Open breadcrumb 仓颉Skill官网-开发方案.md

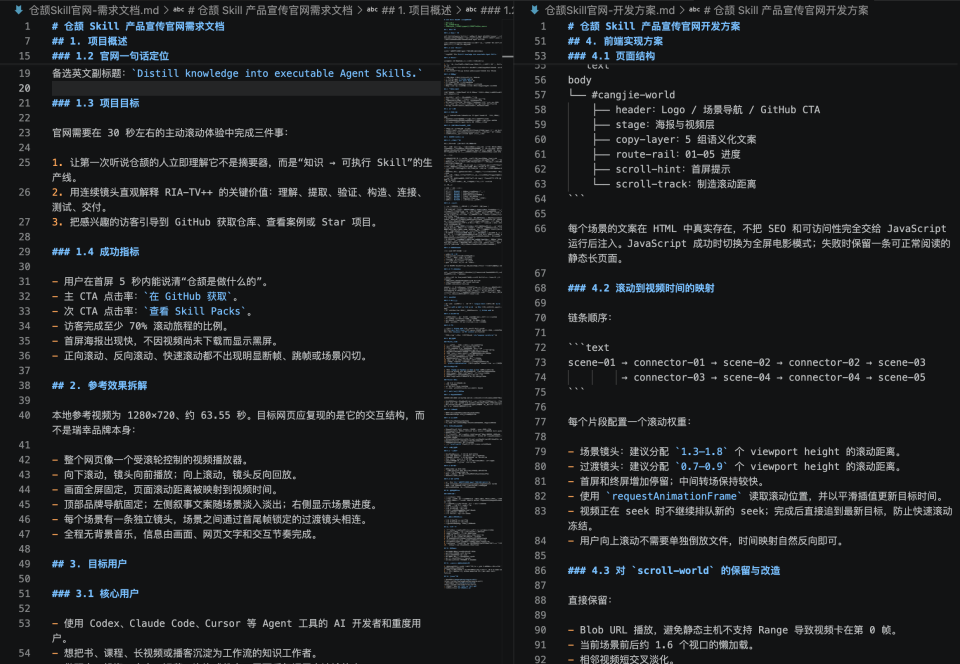pos(609,10)
